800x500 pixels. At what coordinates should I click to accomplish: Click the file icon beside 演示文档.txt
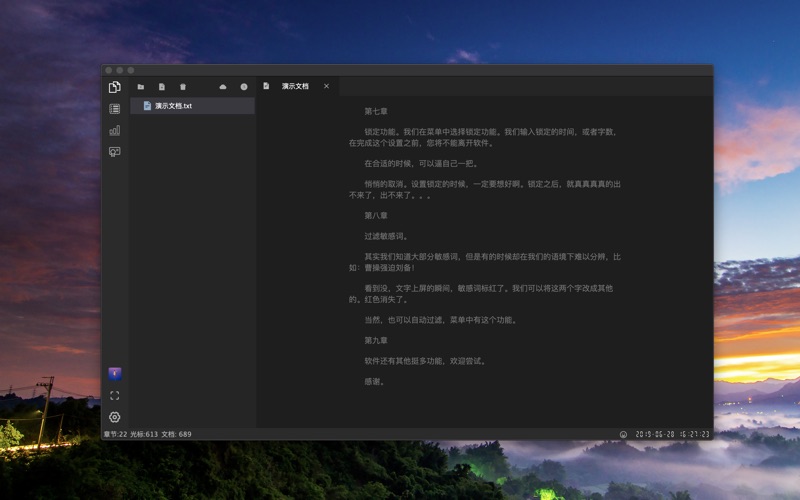(x=147, y=106)
